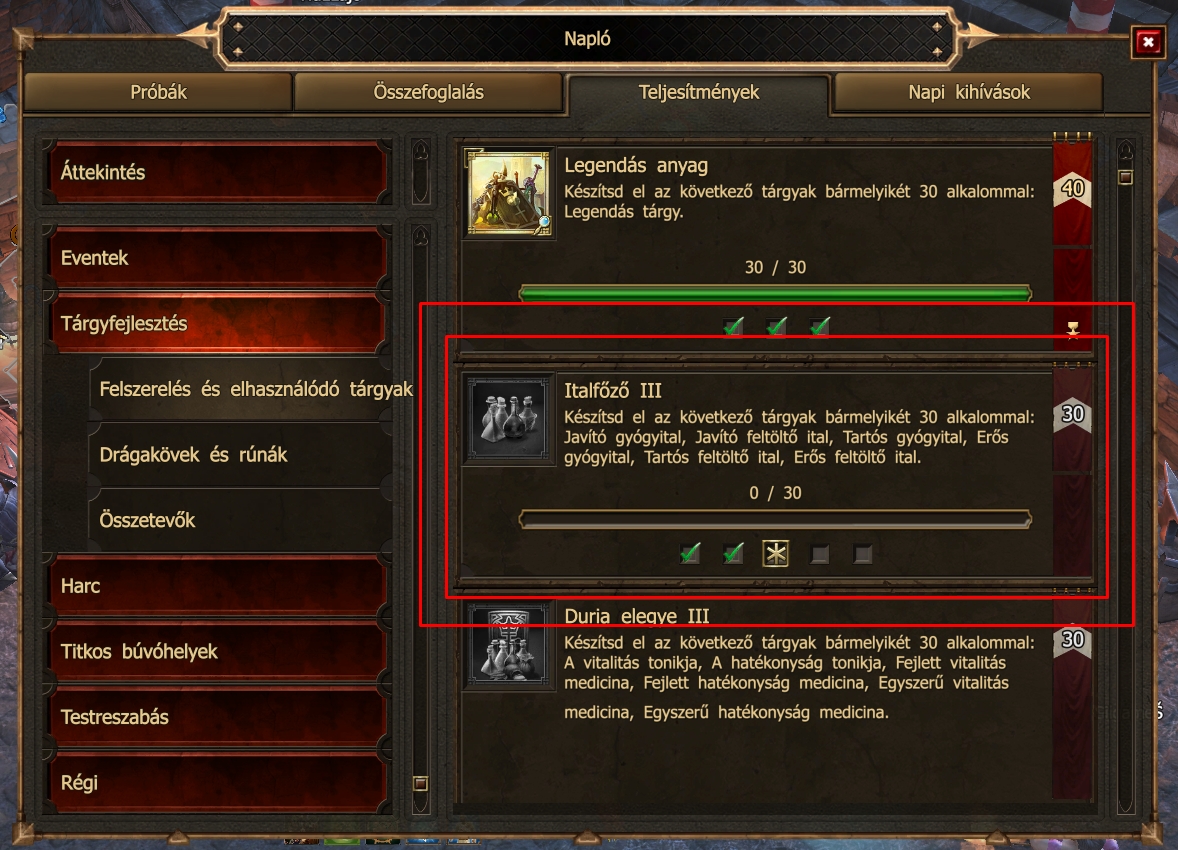The width and height of the screenshot is (1178, 850).
Task: Click the fourth empty stage box under Italfőző III
Action: [x=820, y=555]
